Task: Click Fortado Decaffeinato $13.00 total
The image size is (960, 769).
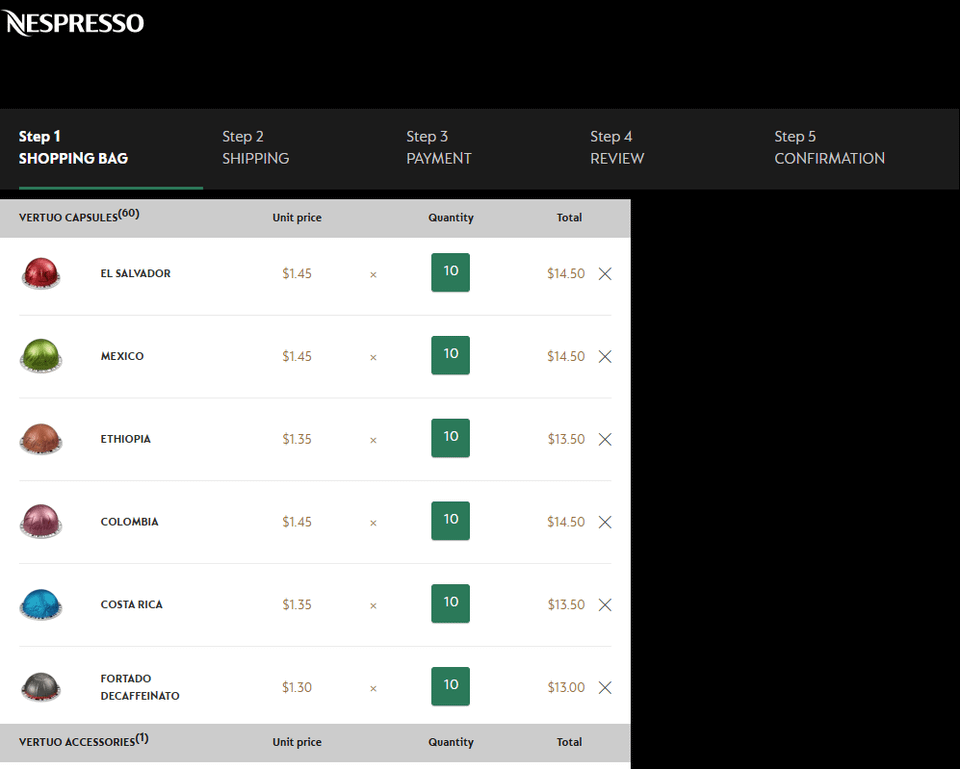Action: tap(566, 688)
